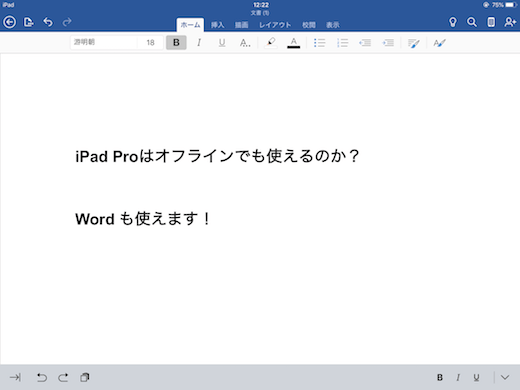Tap the battery indicator in status bar

pos(511,5)
